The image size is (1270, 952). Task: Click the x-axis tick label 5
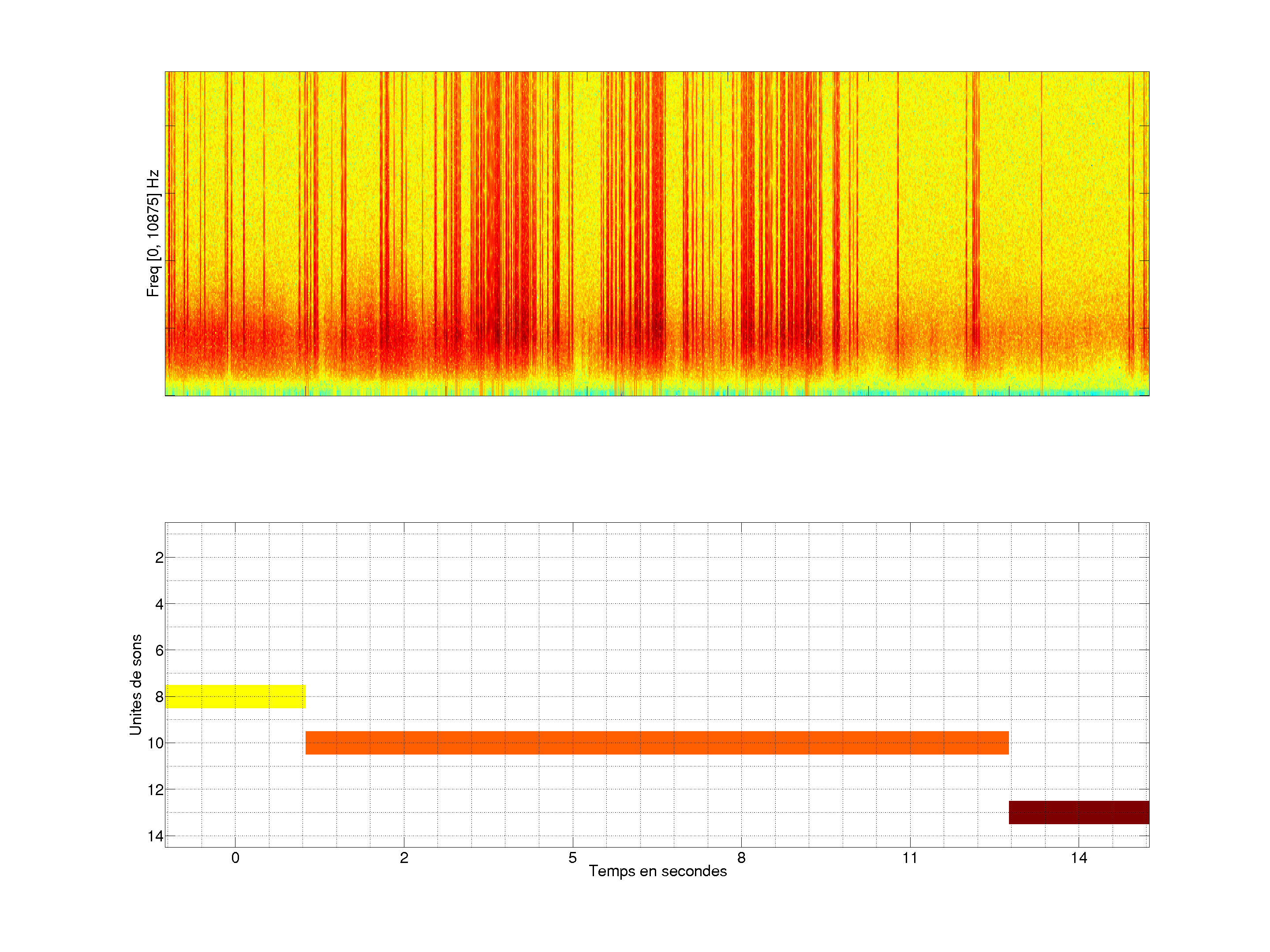click(x=572, y=858)
